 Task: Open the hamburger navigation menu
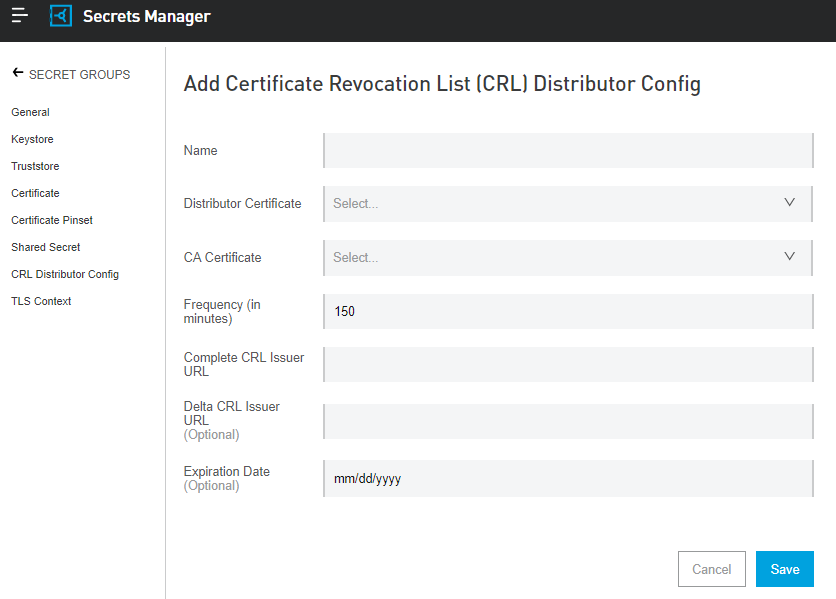(20, 16)
